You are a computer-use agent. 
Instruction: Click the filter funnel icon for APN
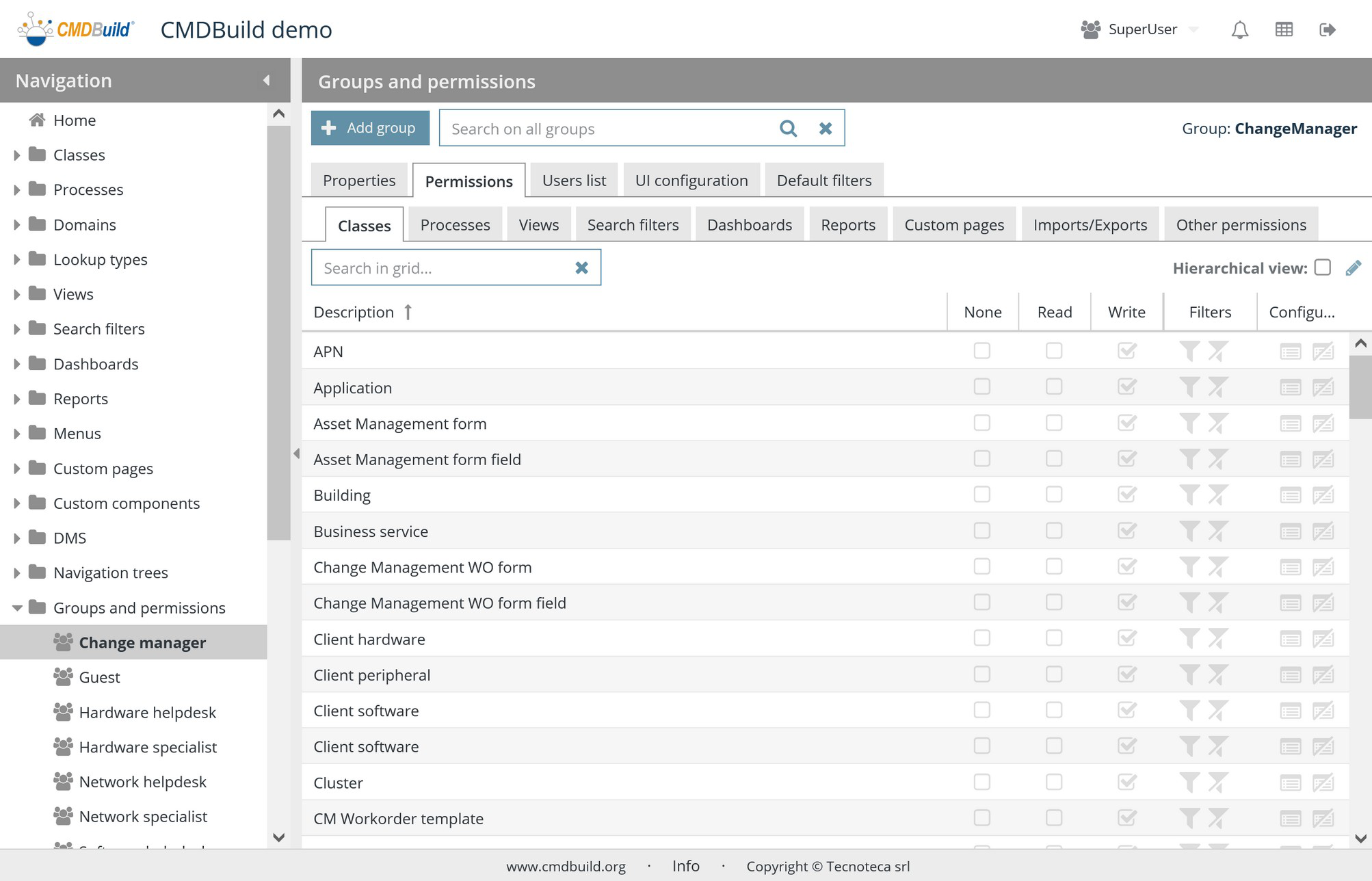click(x=1189, y=352)
